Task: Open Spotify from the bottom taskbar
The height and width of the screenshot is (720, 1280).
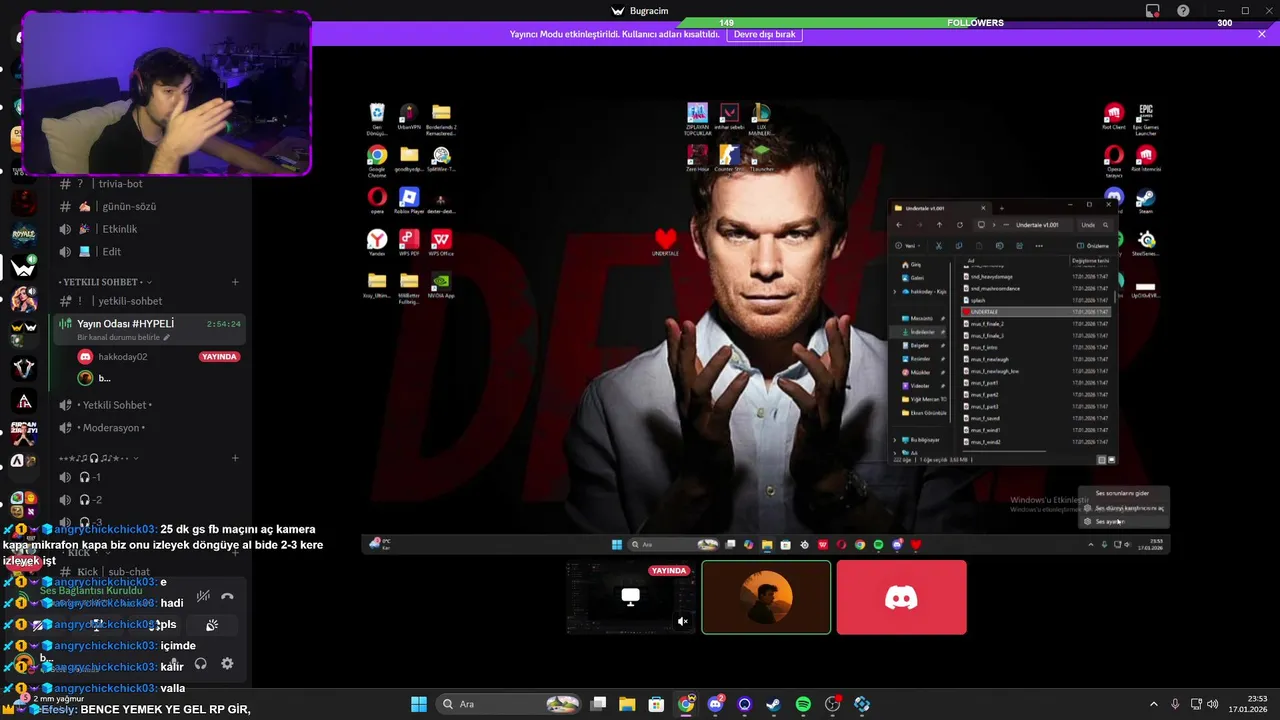Action: pos(803,704)
